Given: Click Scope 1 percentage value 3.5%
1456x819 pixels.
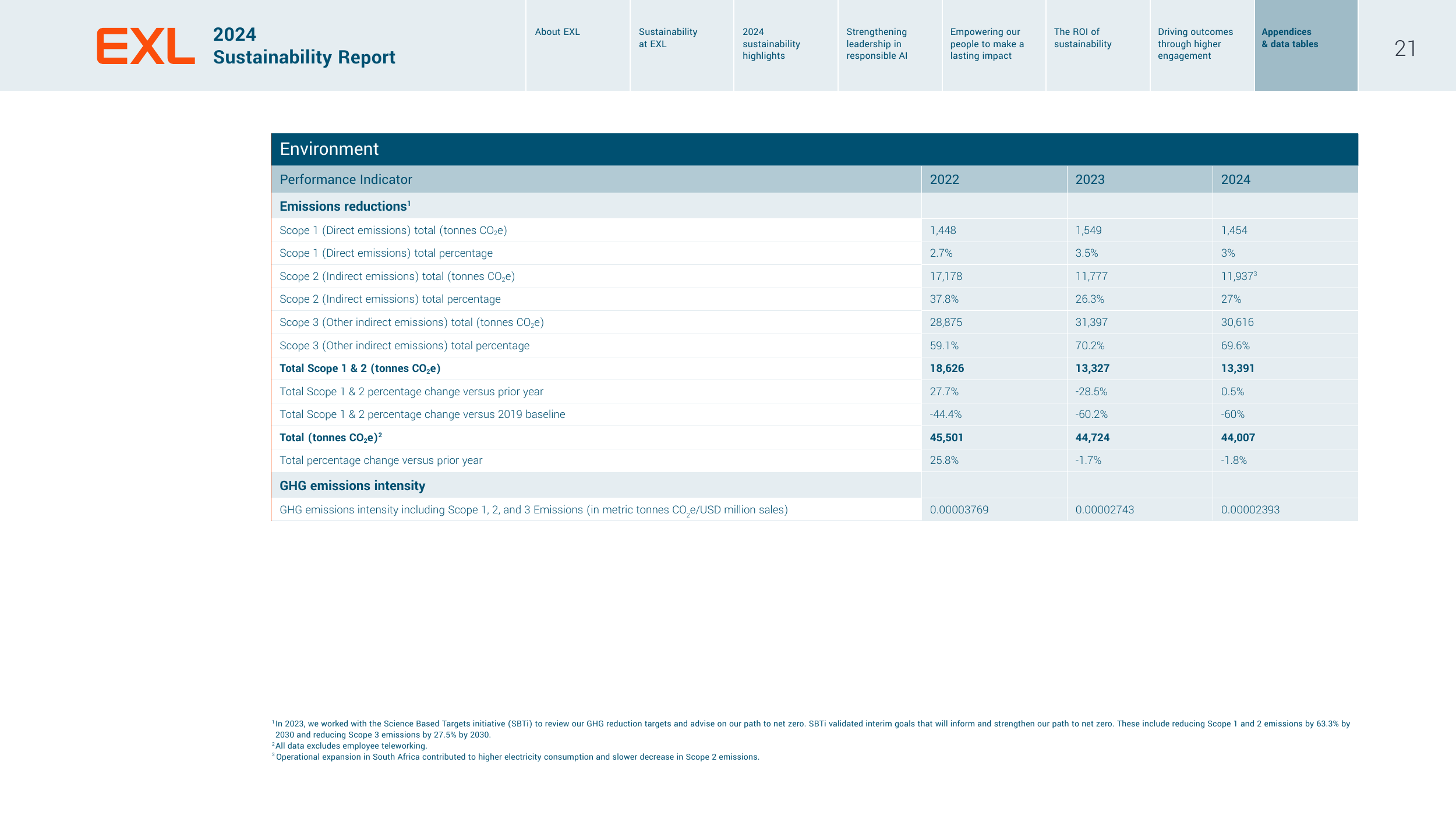Looking at the screenshot, I should pos(1087,253).
